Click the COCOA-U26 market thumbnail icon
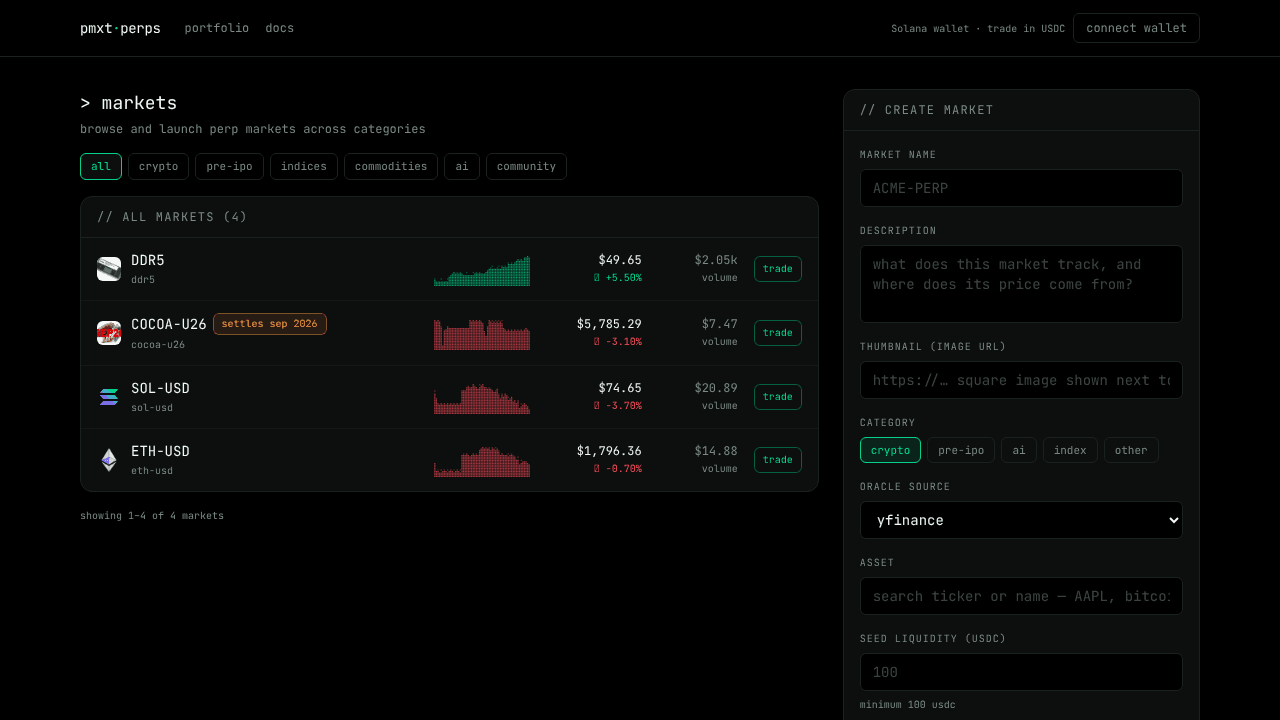The height and width of the screenshot is (720, 1280). (x=109, y=333)
